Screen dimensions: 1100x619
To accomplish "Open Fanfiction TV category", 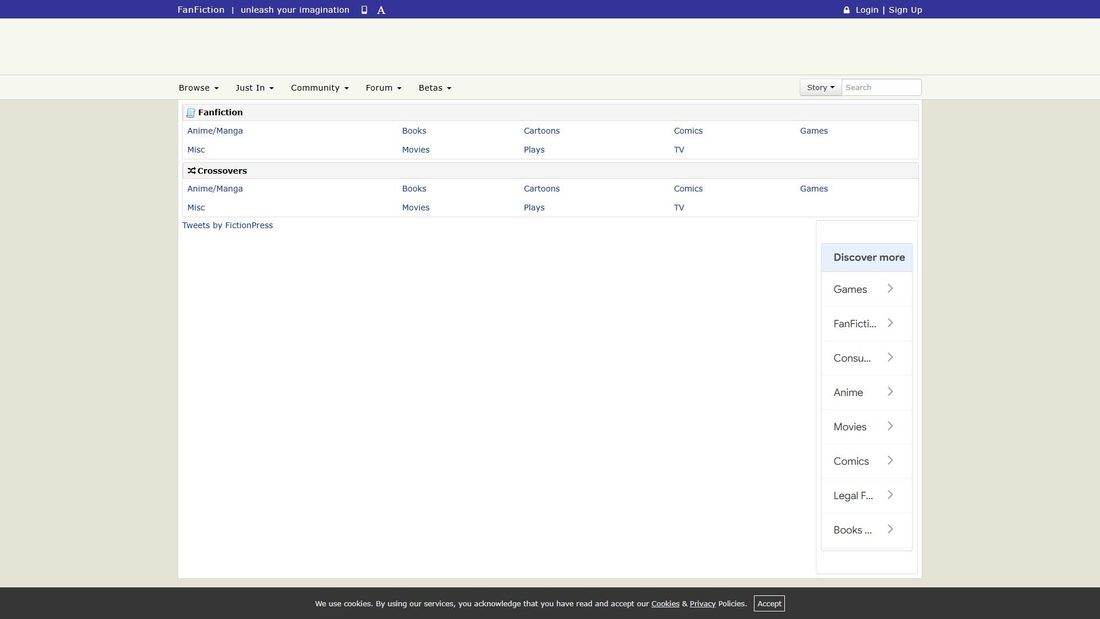I will 679,149.
